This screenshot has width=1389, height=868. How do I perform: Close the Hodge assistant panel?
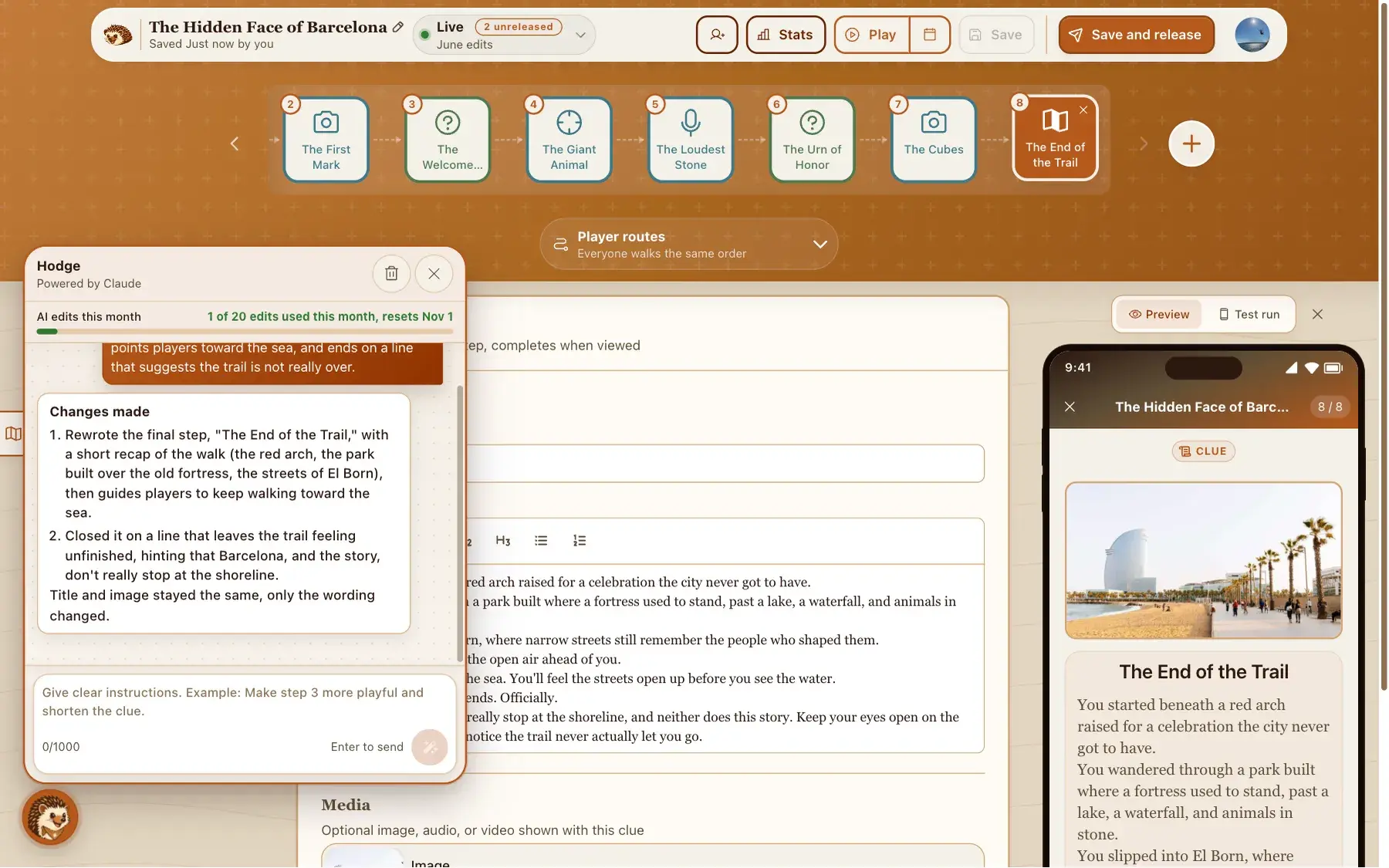[434, 273]
